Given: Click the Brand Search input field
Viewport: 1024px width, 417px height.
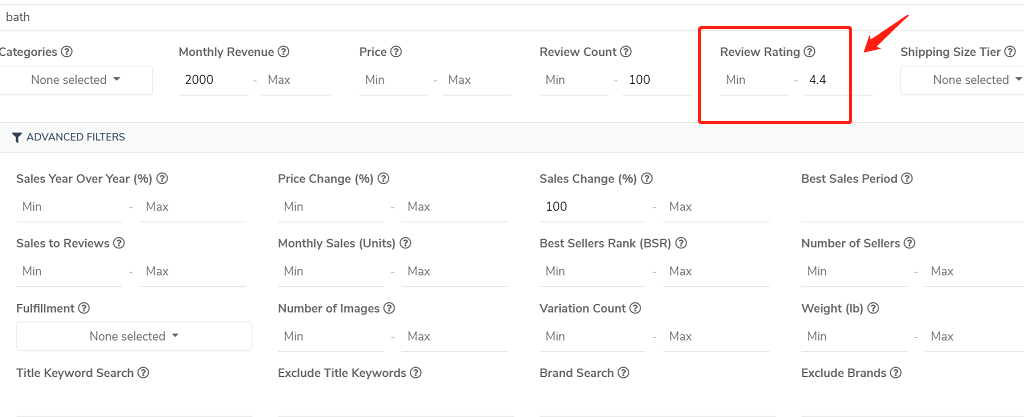Looking at the screenshot, I should [x=658, y=401].
